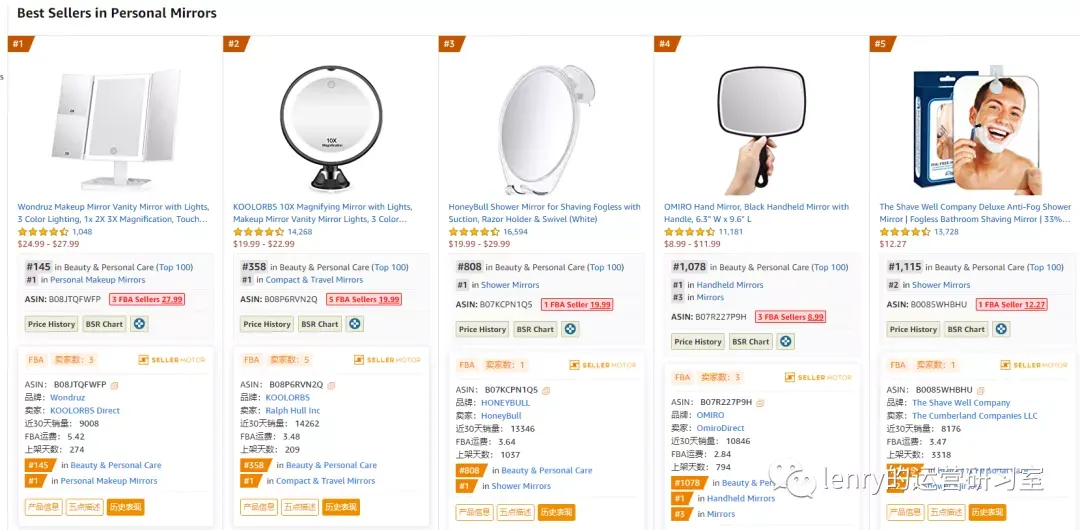Show 3 FBA Sellers 27.99 details
Screen dimensions: 1080x530
point(147,299)
